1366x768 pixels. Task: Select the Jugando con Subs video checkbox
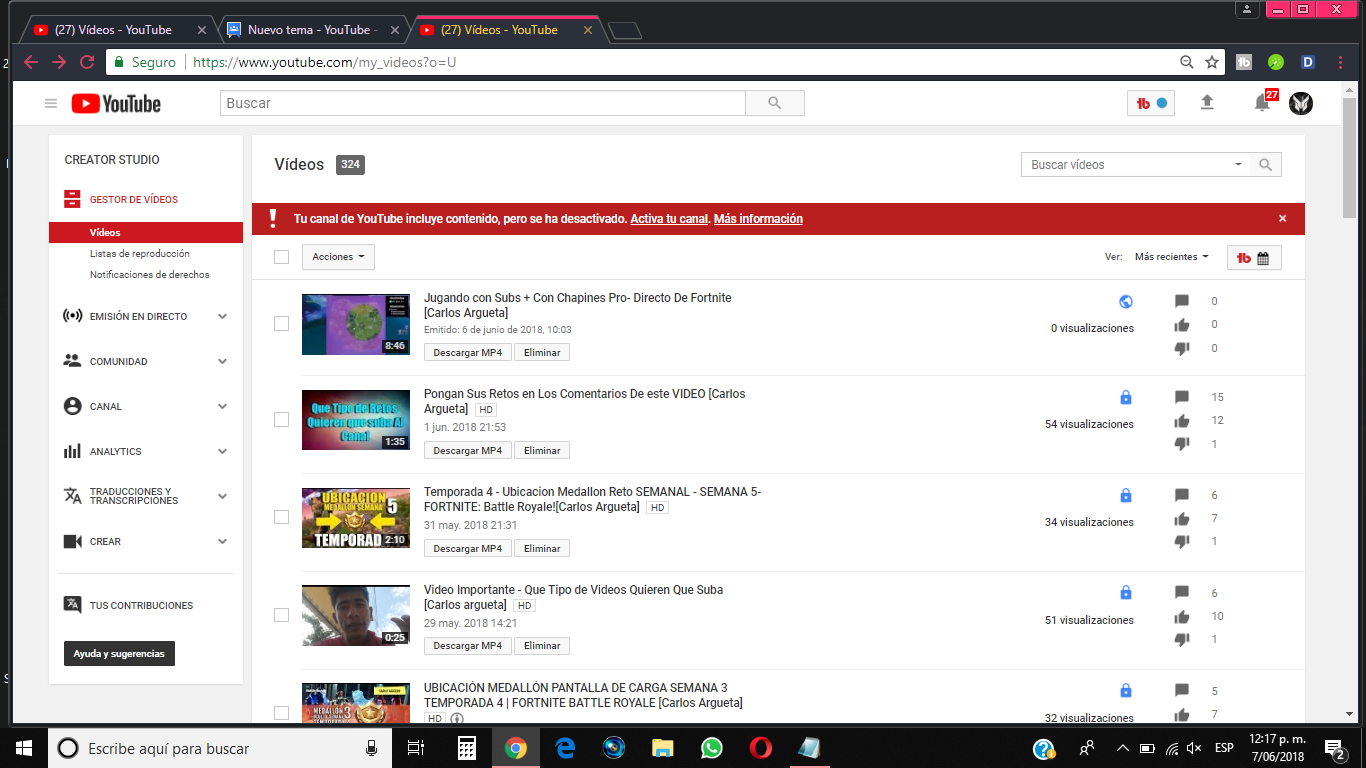click(282, 323)
